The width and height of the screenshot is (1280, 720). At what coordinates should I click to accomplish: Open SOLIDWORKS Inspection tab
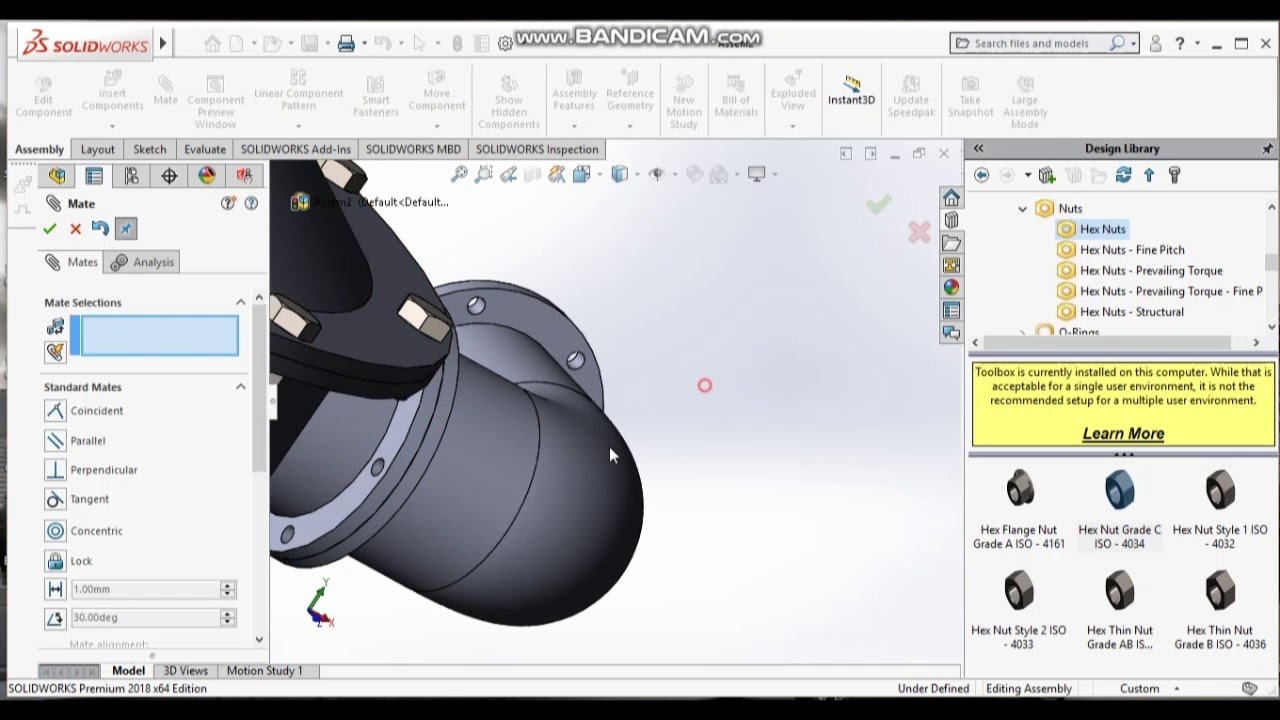pos(537,149)
